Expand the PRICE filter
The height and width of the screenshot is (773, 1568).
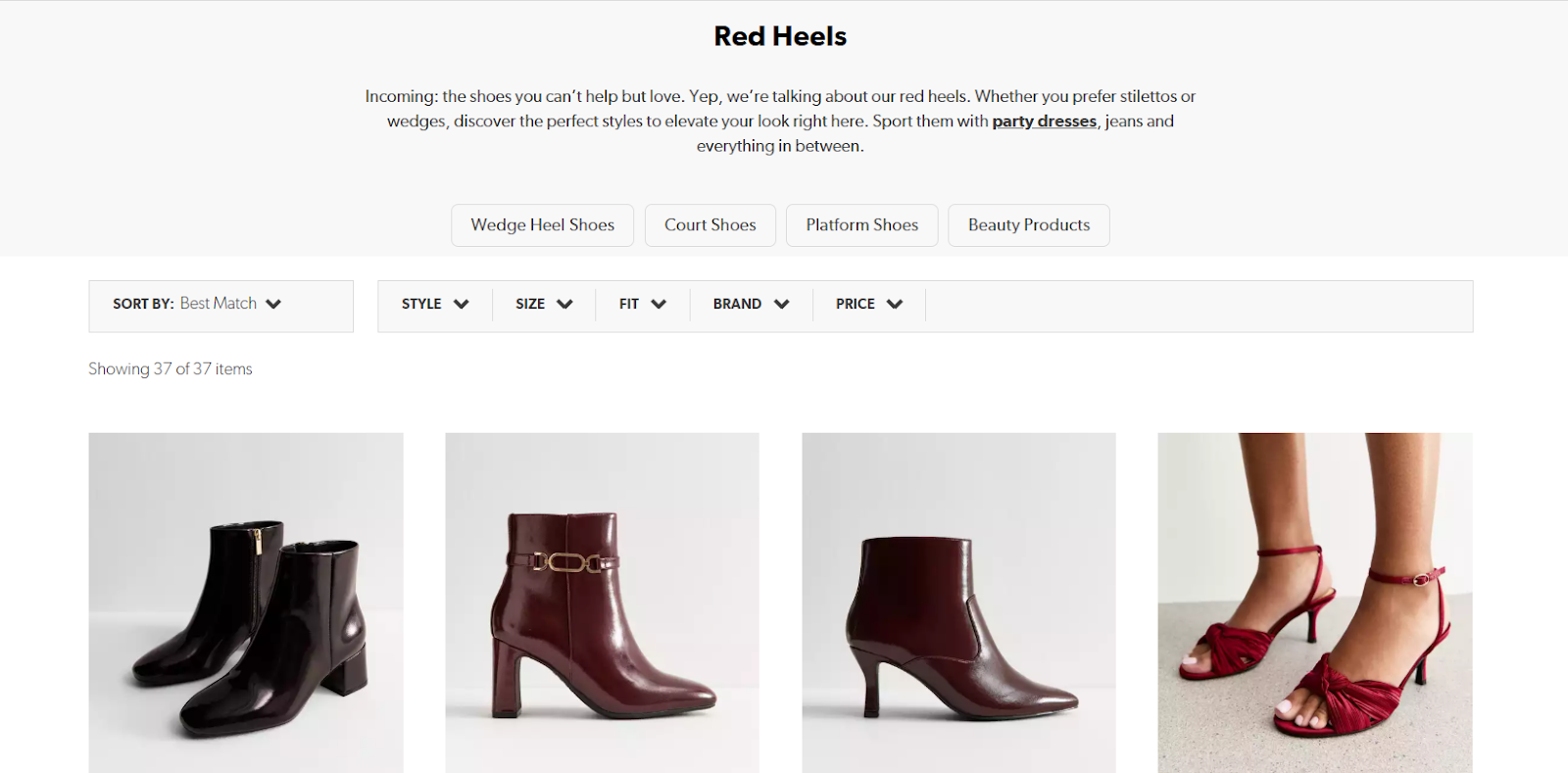[867, 304]
